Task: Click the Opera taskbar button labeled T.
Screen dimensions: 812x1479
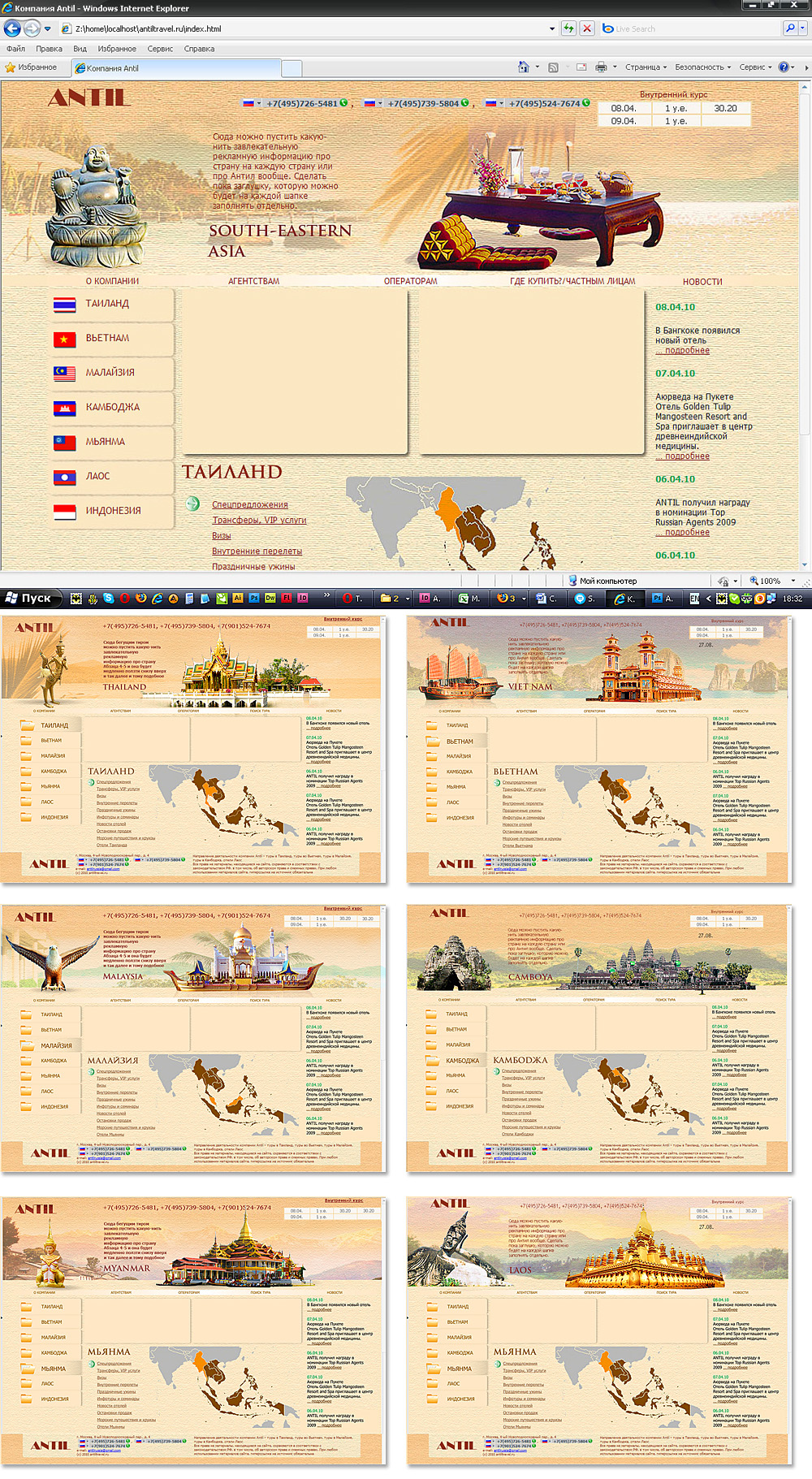Action: (352, 599)
